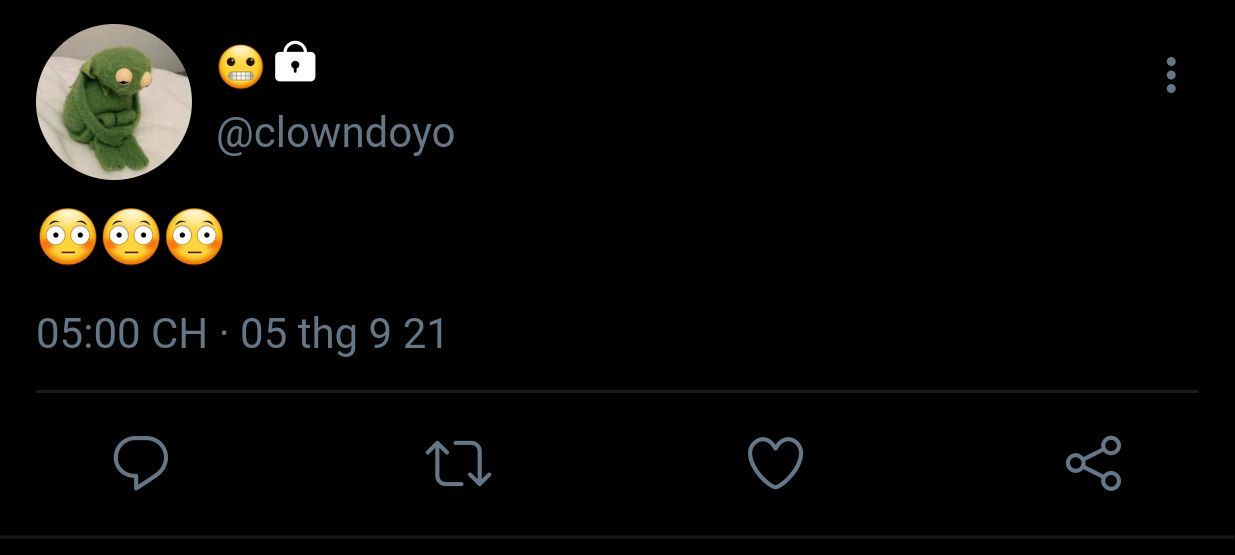
Task: Like the tweet with the heart icon
Action: coord(775,463)
